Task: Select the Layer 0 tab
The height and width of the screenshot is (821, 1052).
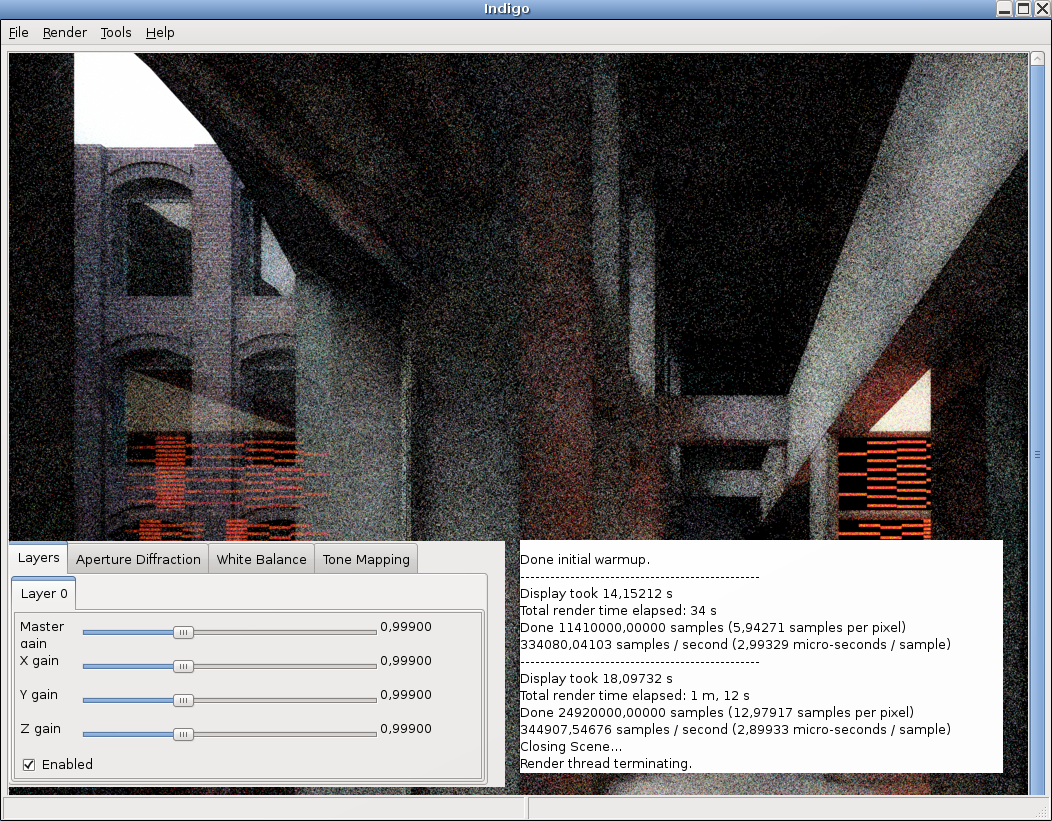Action: pos(44,594)
